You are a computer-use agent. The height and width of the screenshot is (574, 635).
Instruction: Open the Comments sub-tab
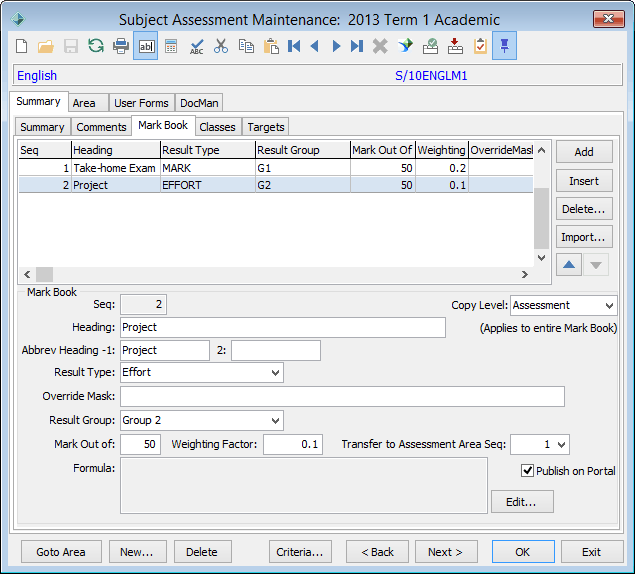pyautogui.click(x=101, y=127)
